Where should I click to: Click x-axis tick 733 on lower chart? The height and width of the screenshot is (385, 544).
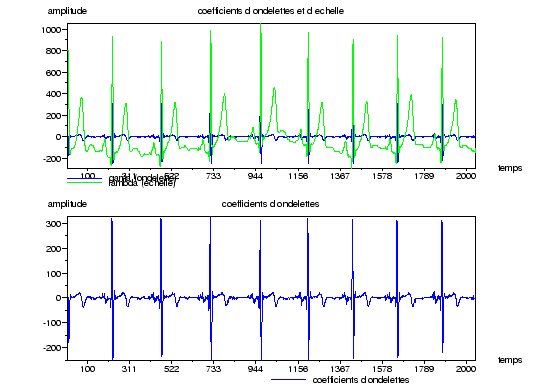point(213,369)
